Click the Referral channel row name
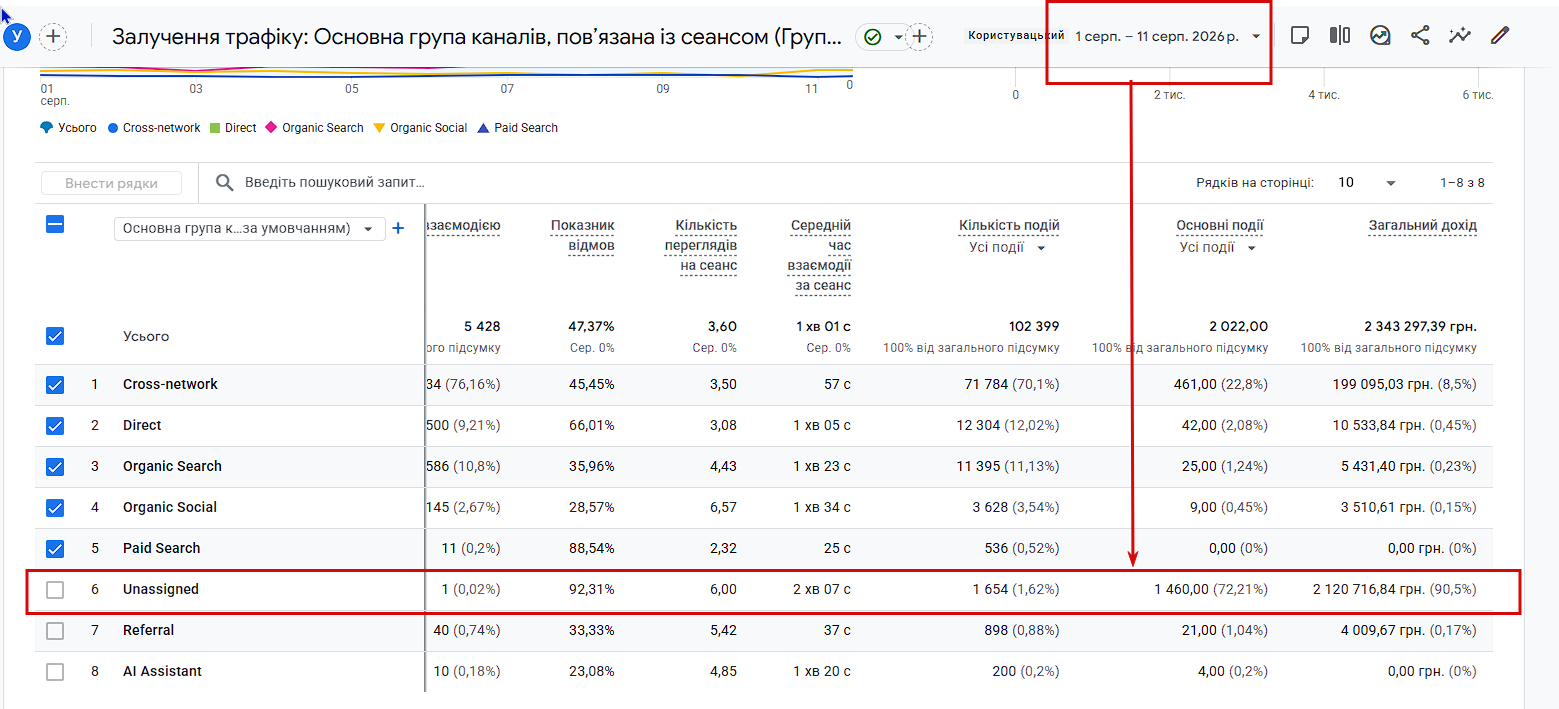The image size is (1559, 709). pyautogui.click(x=148, y=630)
